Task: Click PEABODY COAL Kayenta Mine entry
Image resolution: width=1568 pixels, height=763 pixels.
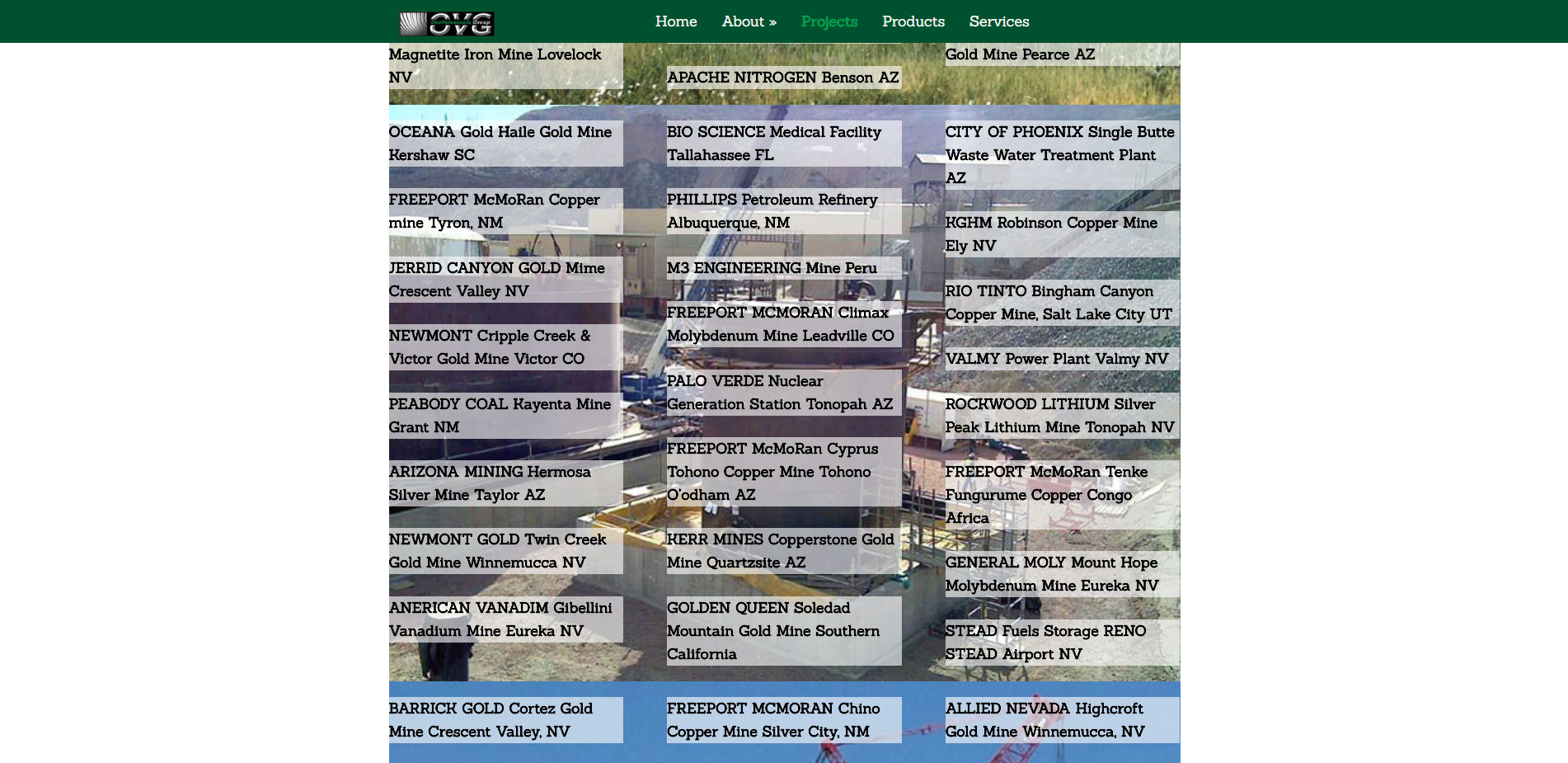Action: [x=506, y=416]
